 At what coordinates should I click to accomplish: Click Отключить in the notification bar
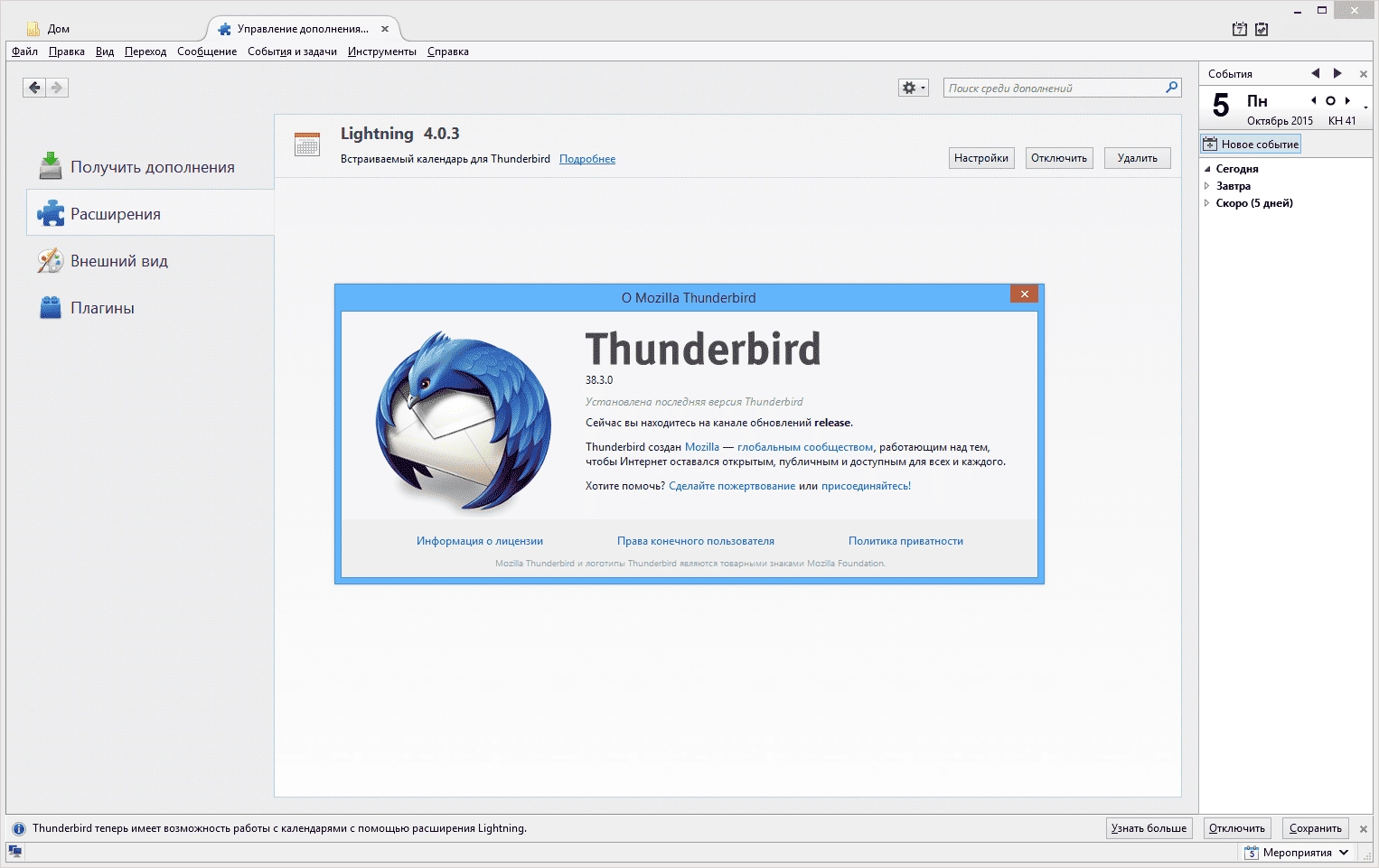pyautogui.click(x=1237, y=828)
